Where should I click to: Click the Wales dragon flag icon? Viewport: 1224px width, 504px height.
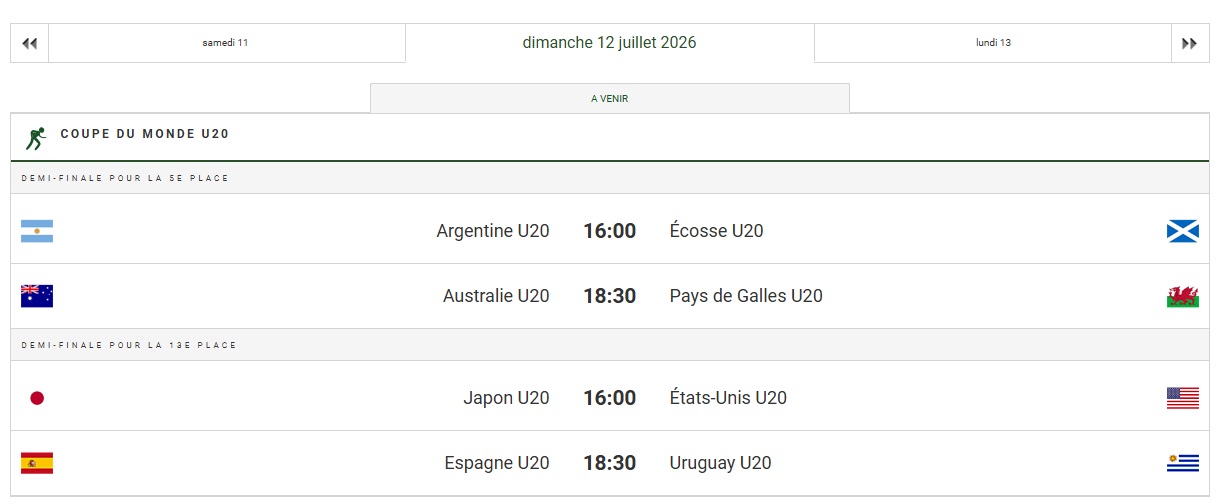pos(1183,296)
